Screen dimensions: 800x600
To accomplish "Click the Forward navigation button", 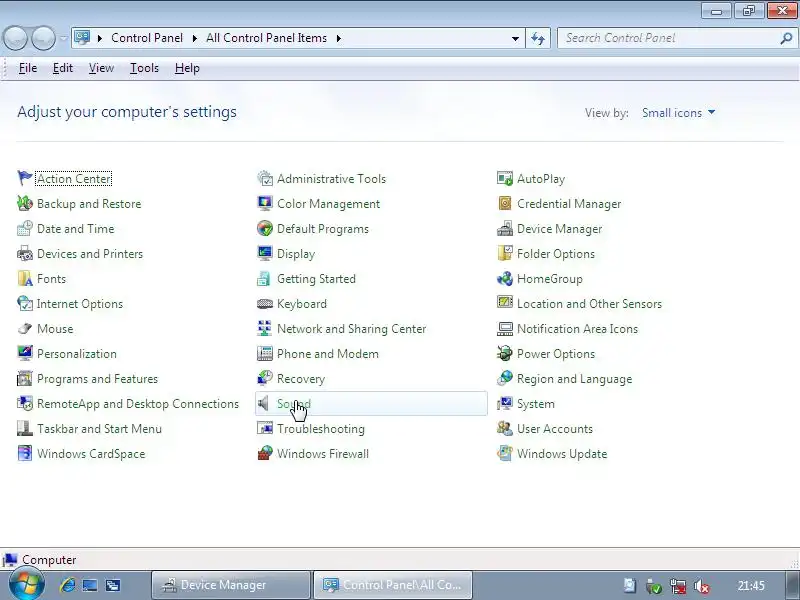I will click(43, 38).
